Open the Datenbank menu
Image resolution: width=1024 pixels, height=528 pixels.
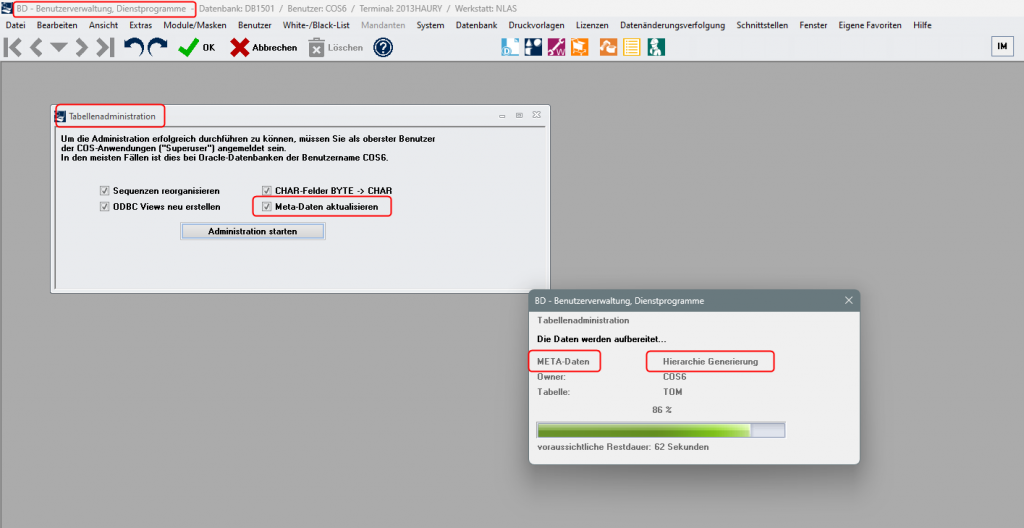coord(475,25)
